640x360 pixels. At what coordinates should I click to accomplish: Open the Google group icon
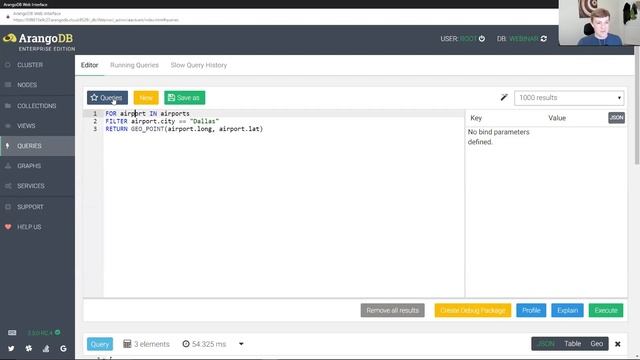[63, 349]
